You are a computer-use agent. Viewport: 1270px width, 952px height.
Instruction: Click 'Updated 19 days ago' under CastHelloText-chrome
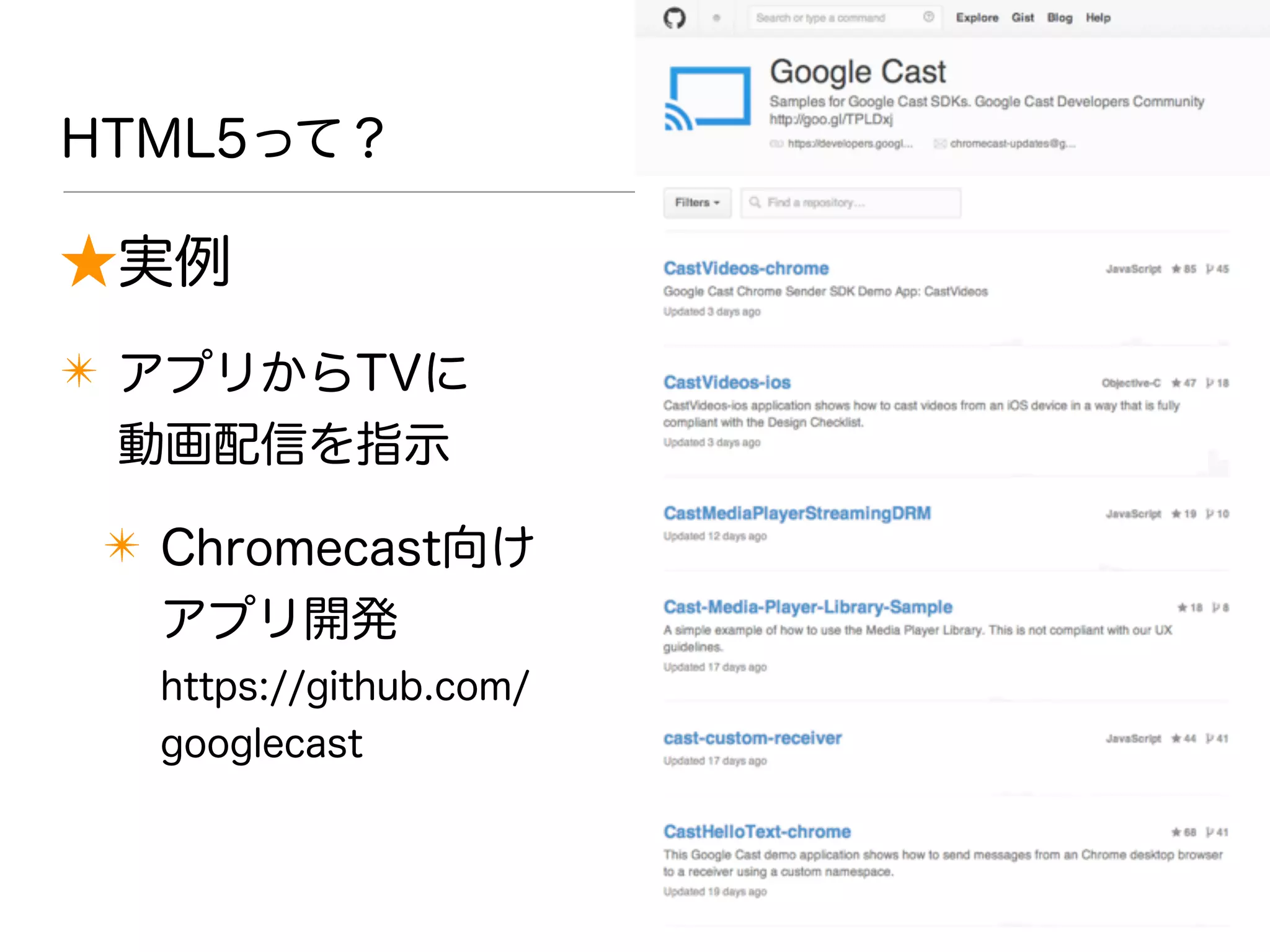tap(715, 892)
